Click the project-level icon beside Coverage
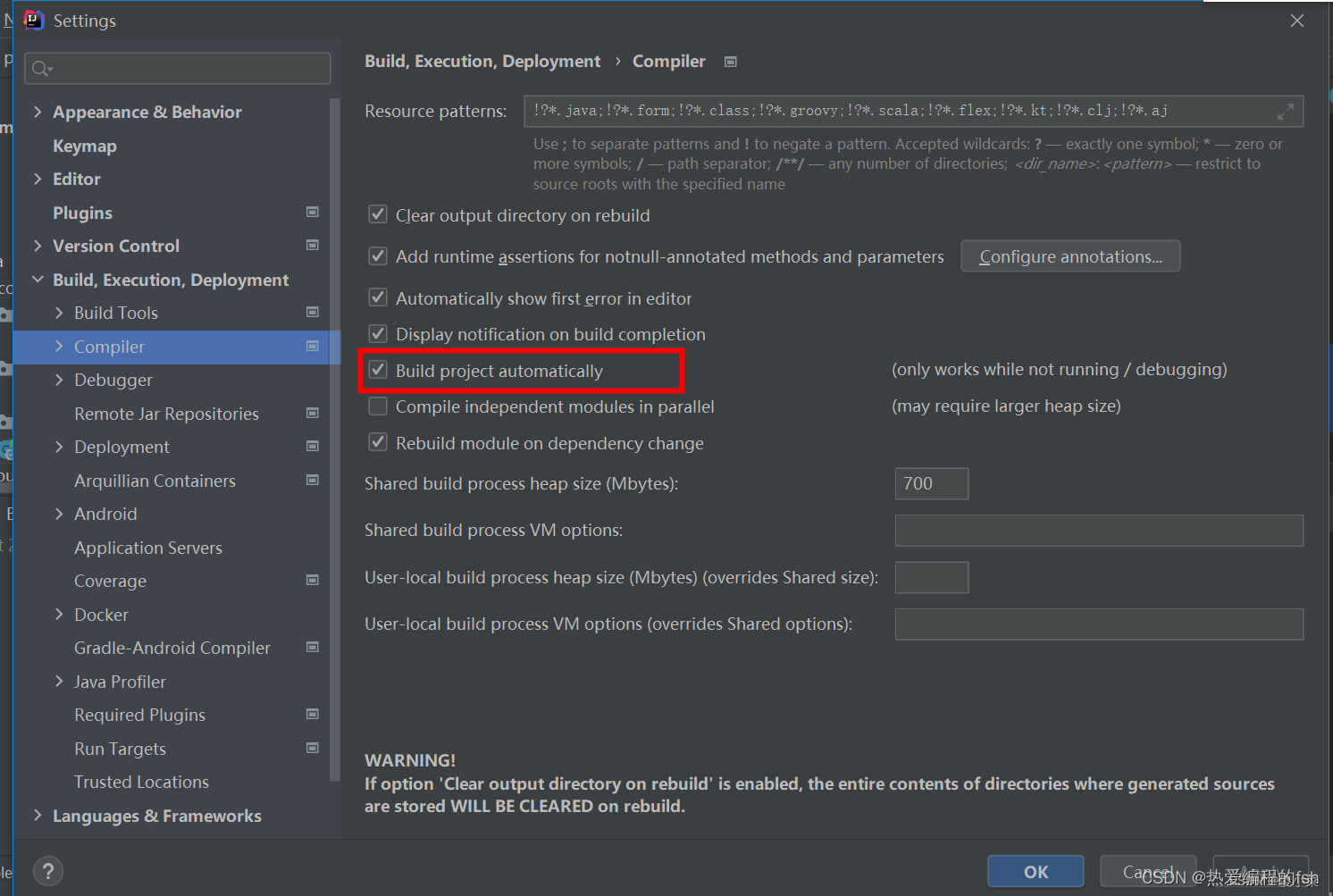 tap(313, 580)
